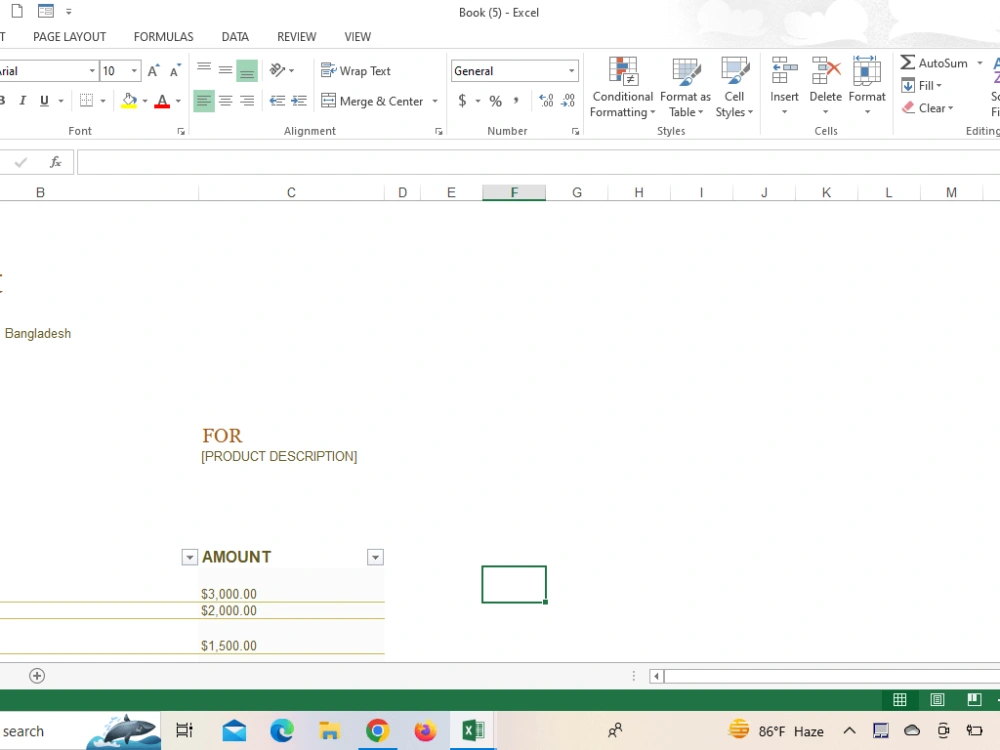
Task: Apply Percent Style
Action: coord(496,101)
